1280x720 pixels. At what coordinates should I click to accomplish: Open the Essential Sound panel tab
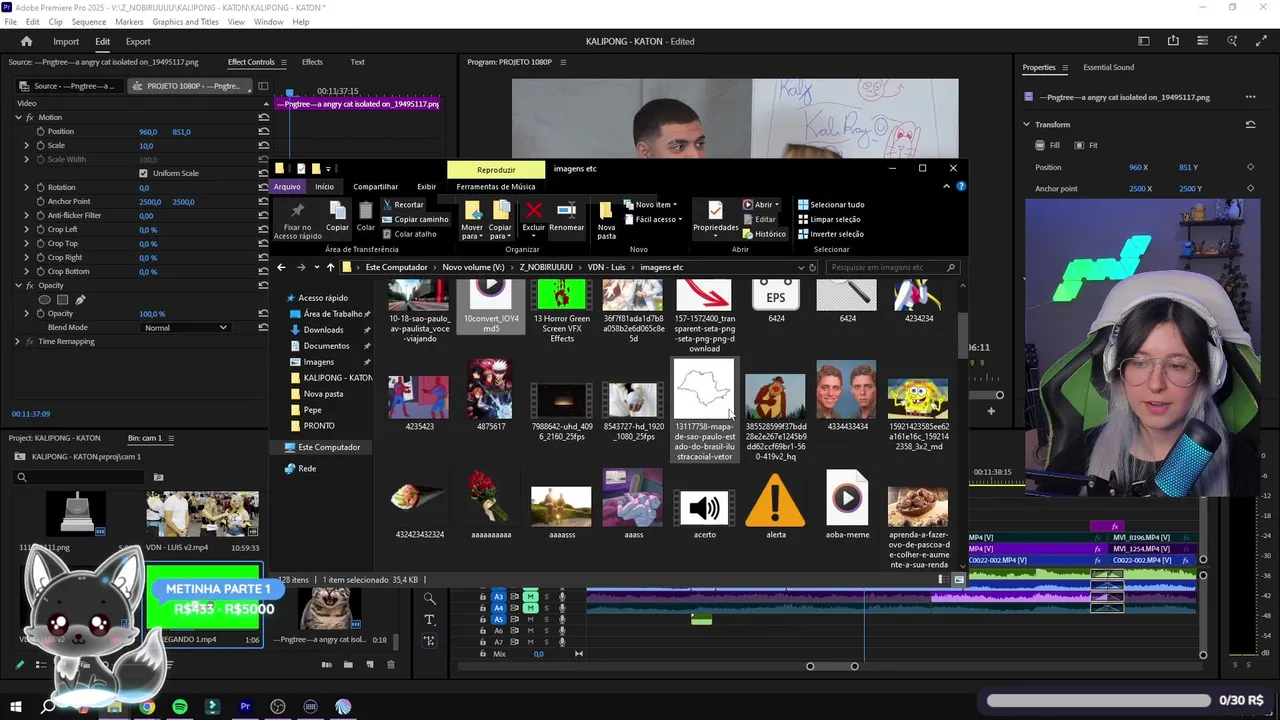(1108, 67)
